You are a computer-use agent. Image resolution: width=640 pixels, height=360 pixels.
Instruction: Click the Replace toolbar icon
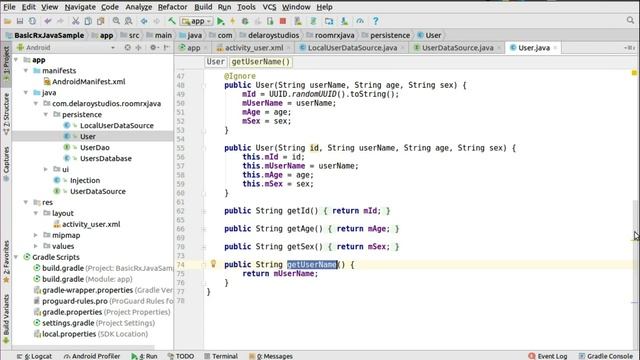(x=129, y=21)
